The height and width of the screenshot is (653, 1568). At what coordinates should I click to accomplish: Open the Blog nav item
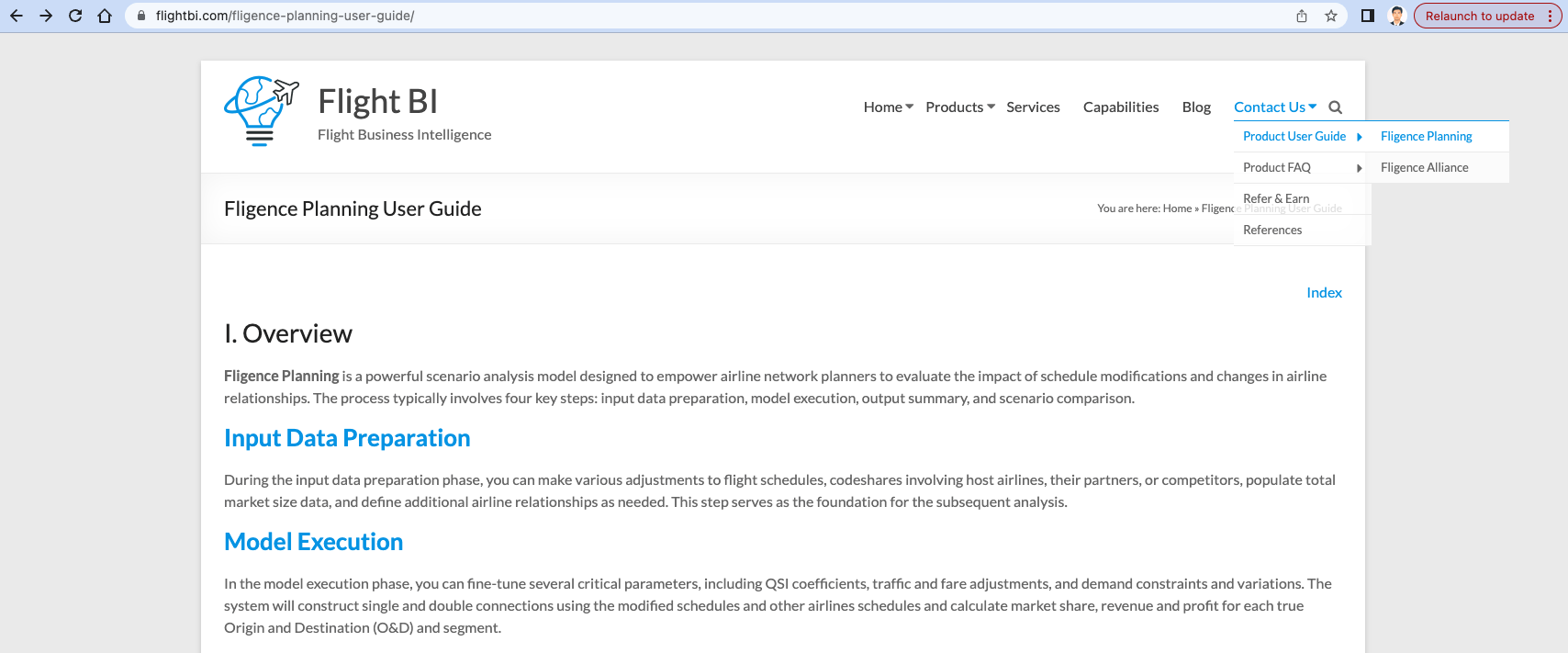(1196, 107)
